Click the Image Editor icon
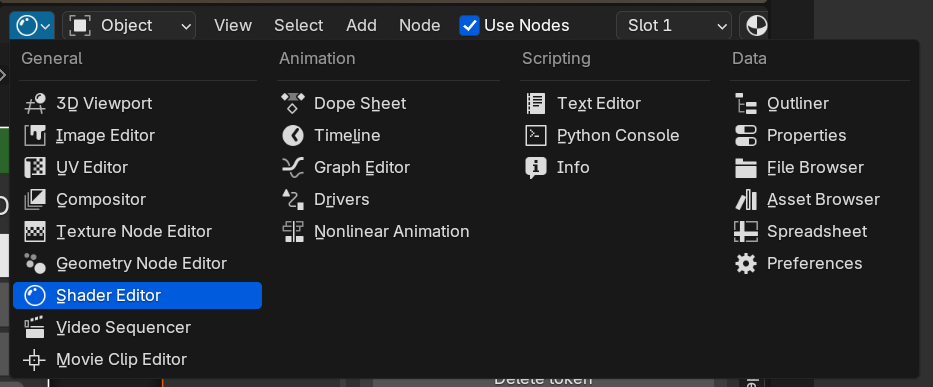 coord(35,136)
